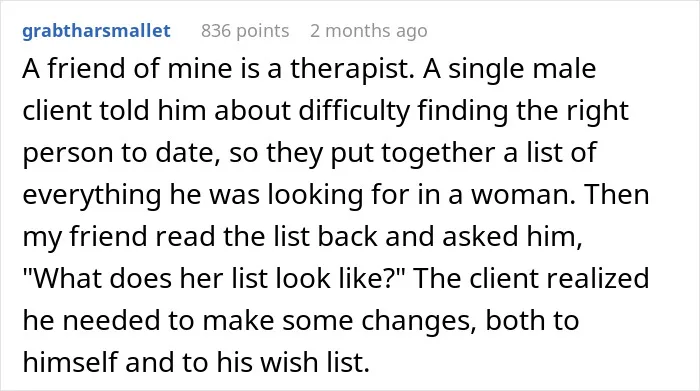Image resolution: width=700 pixels, height=391 pixels.
Task: Open the grabtharsmallet user profile link
Action: tap(96, 31)
